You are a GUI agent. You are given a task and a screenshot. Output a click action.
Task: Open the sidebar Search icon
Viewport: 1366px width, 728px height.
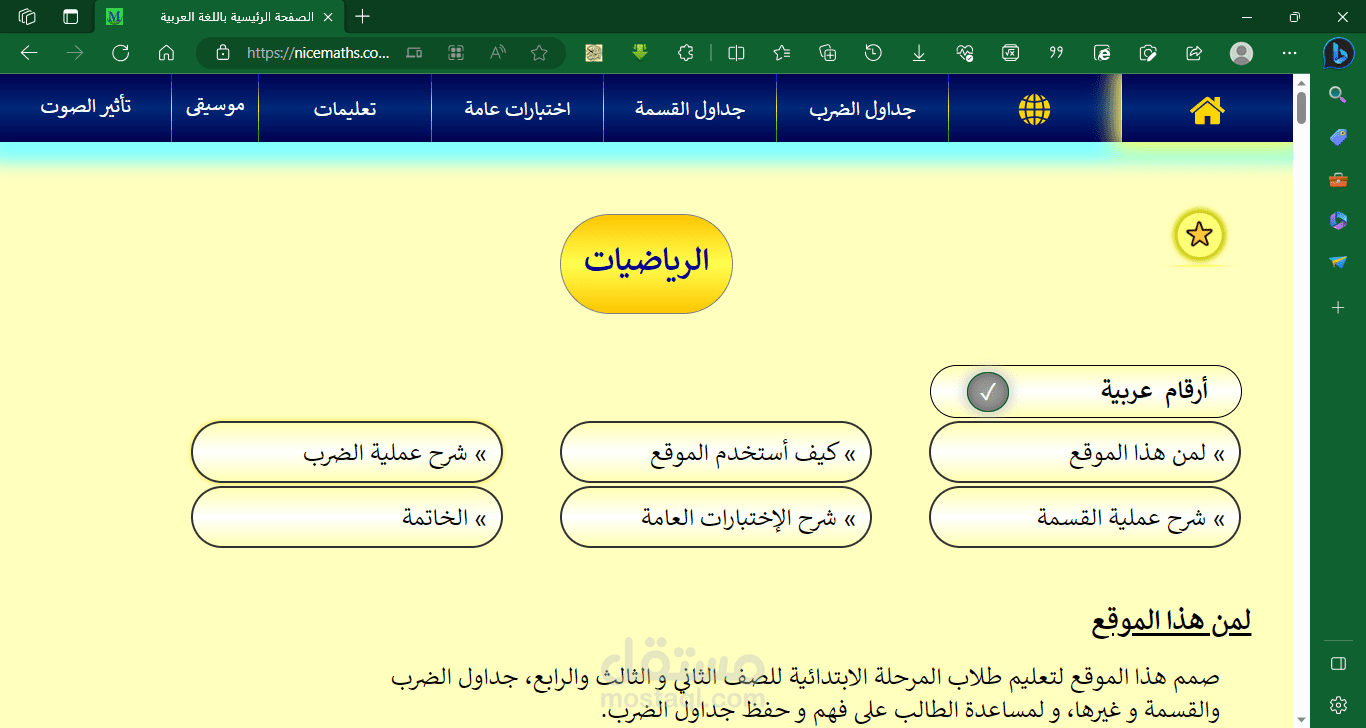coord(1338,95)
